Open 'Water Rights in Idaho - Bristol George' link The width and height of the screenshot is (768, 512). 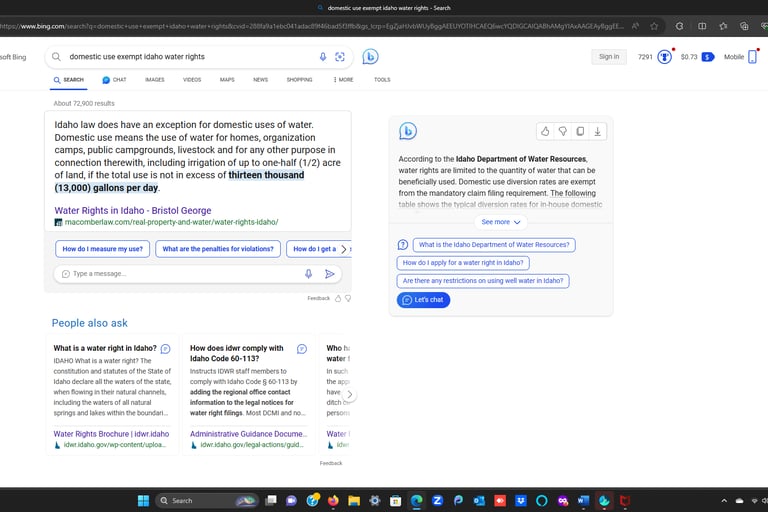pos(133,210)
